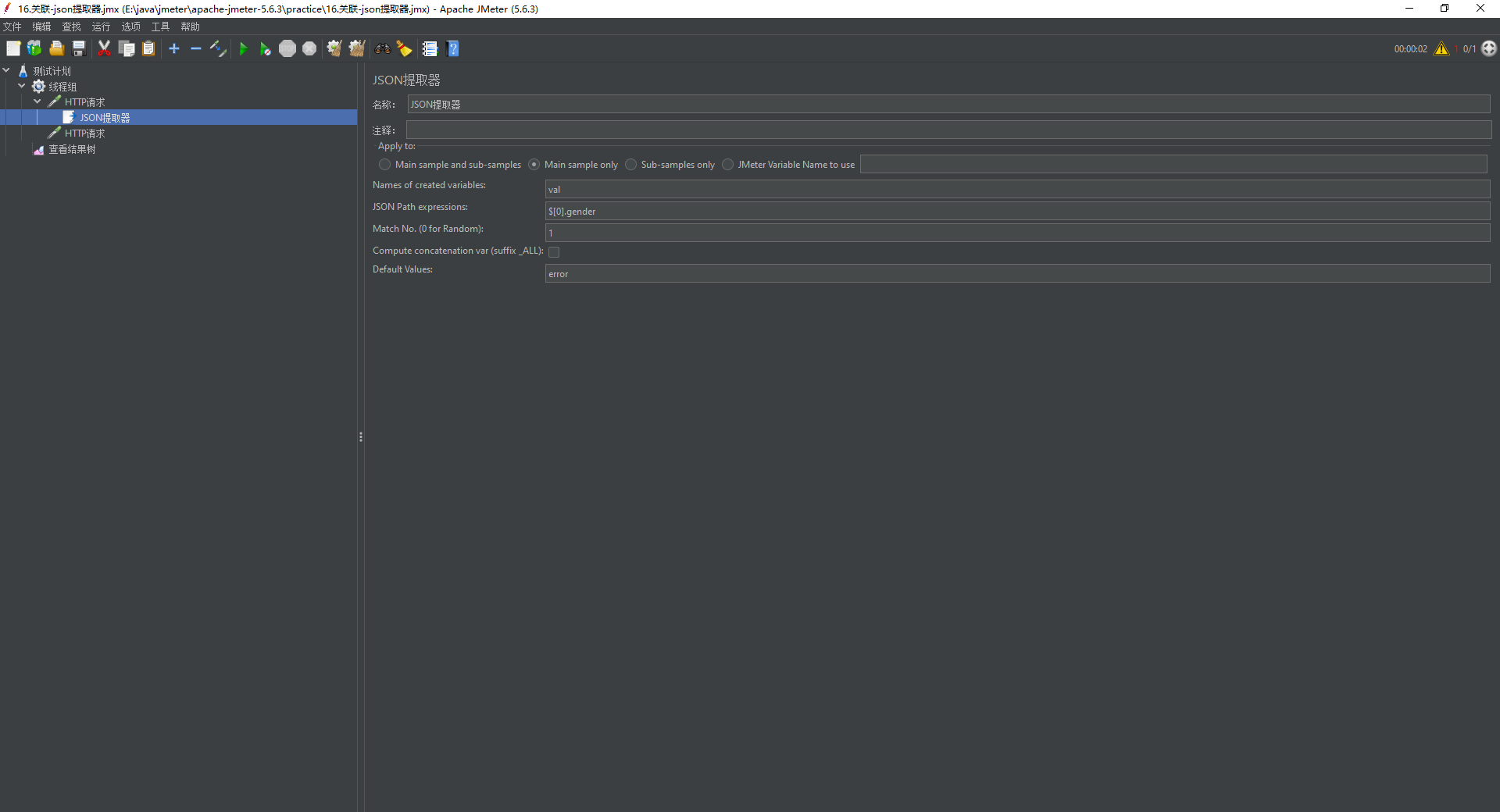Toggle enable/disable of selected element

click(218, 48)
